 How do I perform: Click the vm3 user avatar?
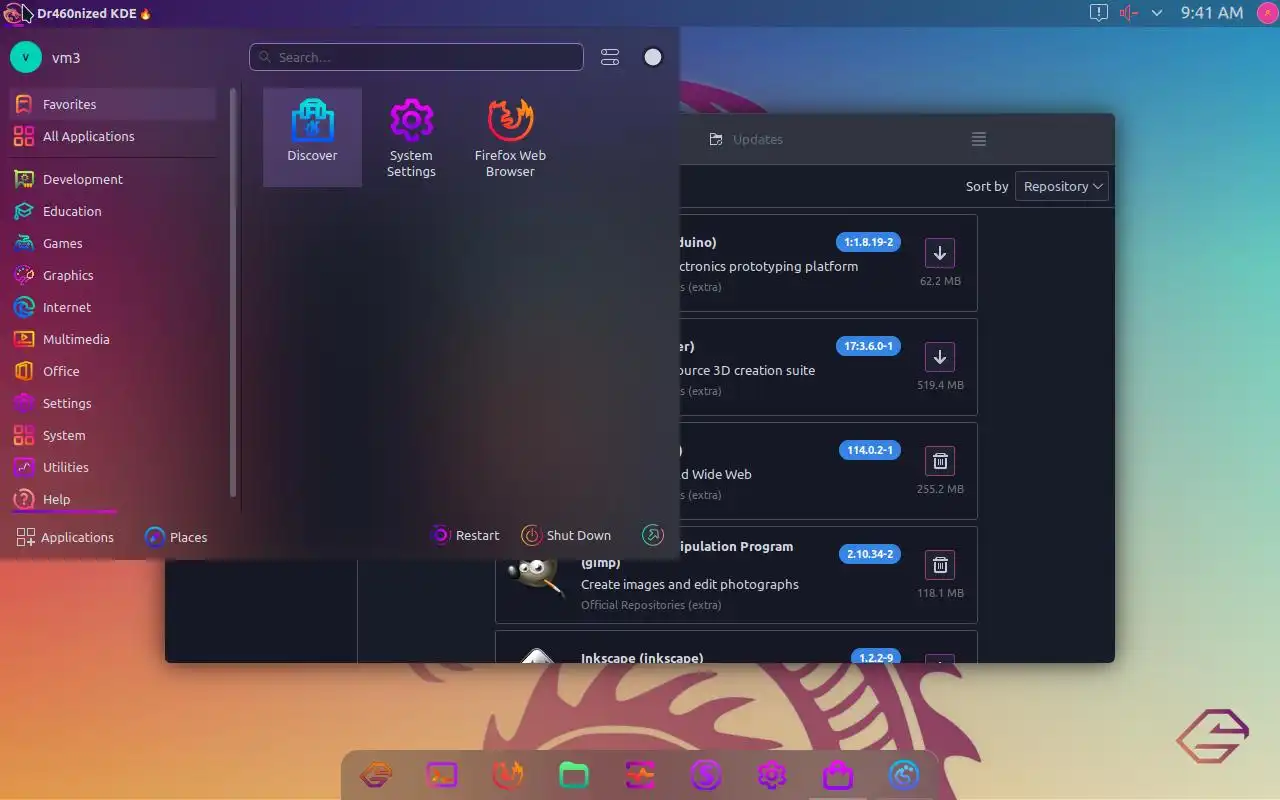[x=25, y=57]
